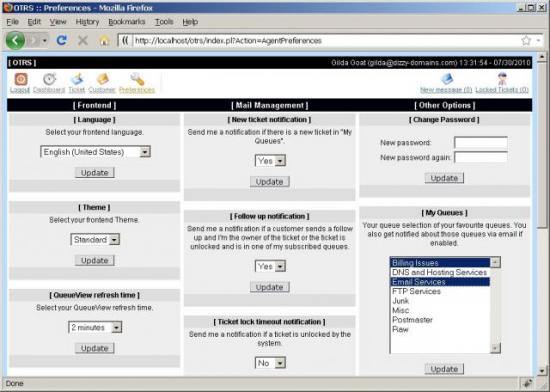Screen dimensions: 550x392
Task: Click Update under My Queues
Action: pyautogui.click(x=444, y=369)
